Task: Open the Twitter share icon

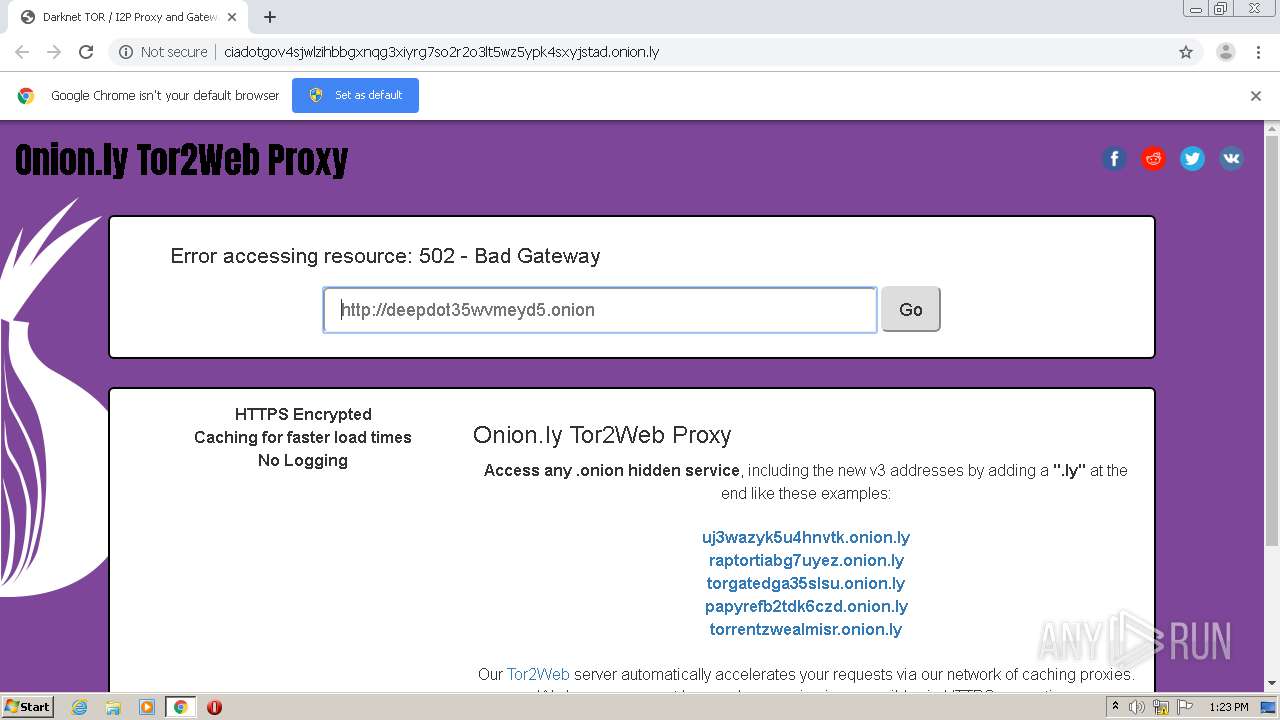Action: tap(1192, 158)
